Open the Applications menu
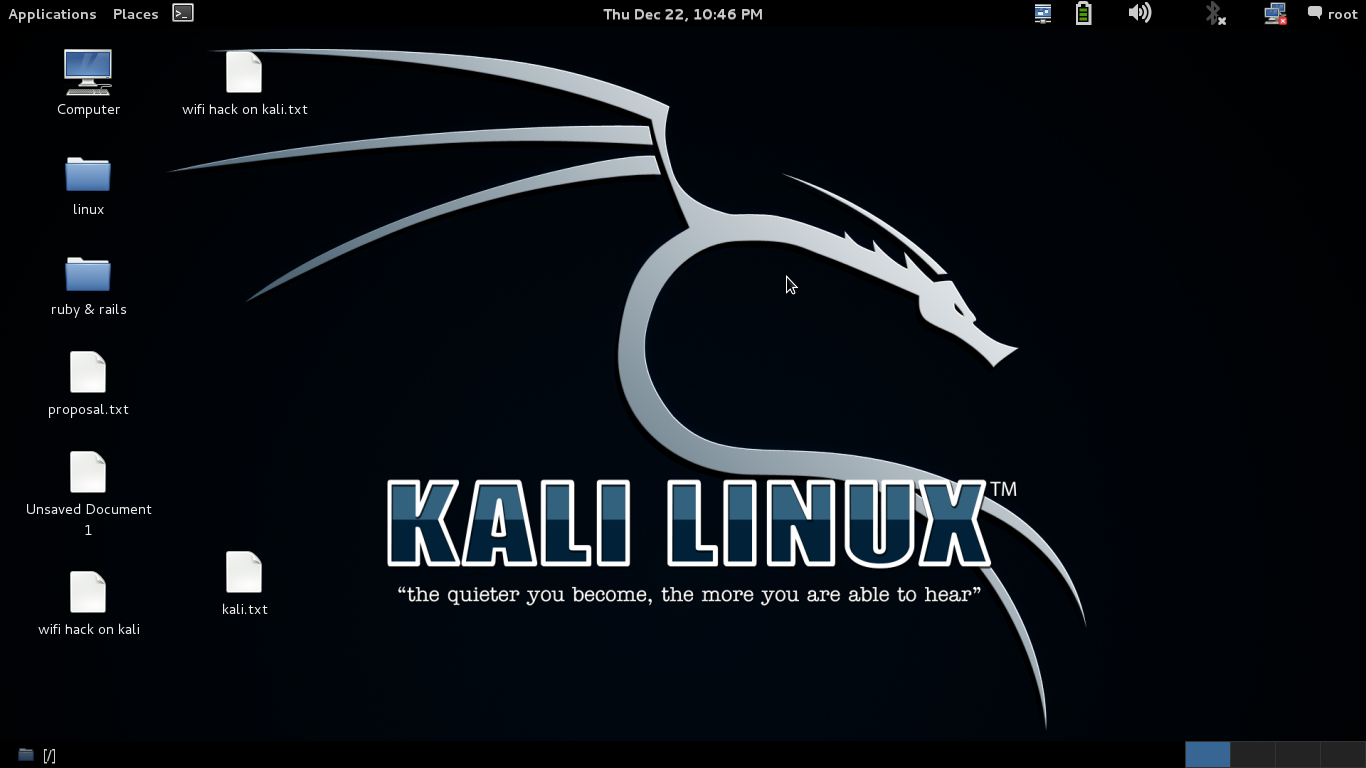This screenshot has height=768, width=1366. click(x=52, y=14)
